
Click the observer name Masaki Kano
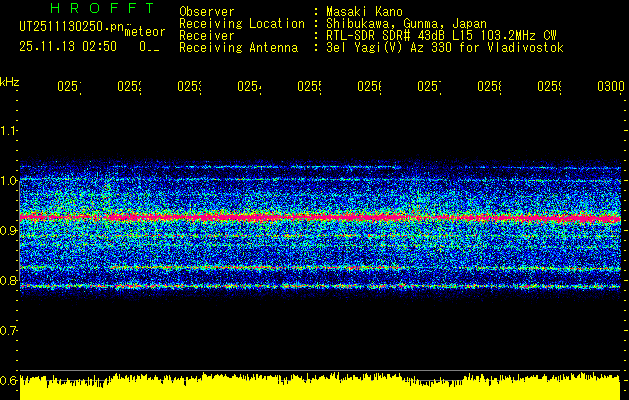(364, 12)
